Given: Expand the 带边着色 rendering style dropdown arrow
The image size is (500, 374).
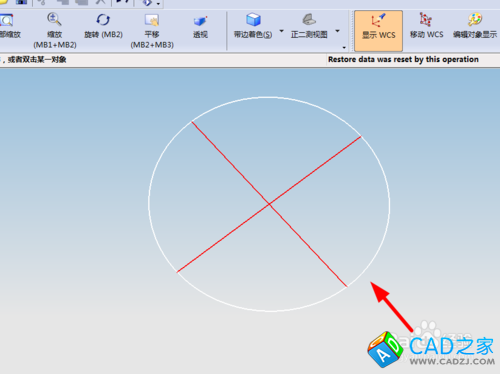Looking at the screenshot, I should (281, 31).
